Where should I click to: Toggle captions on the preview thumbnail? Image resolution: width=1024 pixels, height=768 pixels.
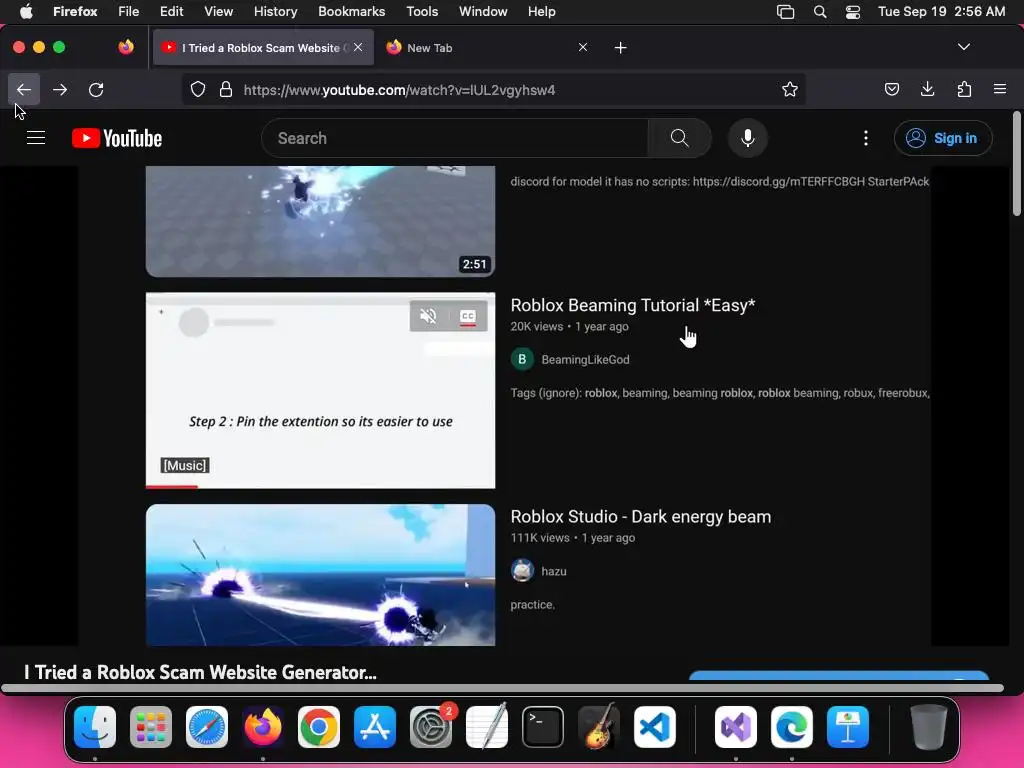point(468,316)
